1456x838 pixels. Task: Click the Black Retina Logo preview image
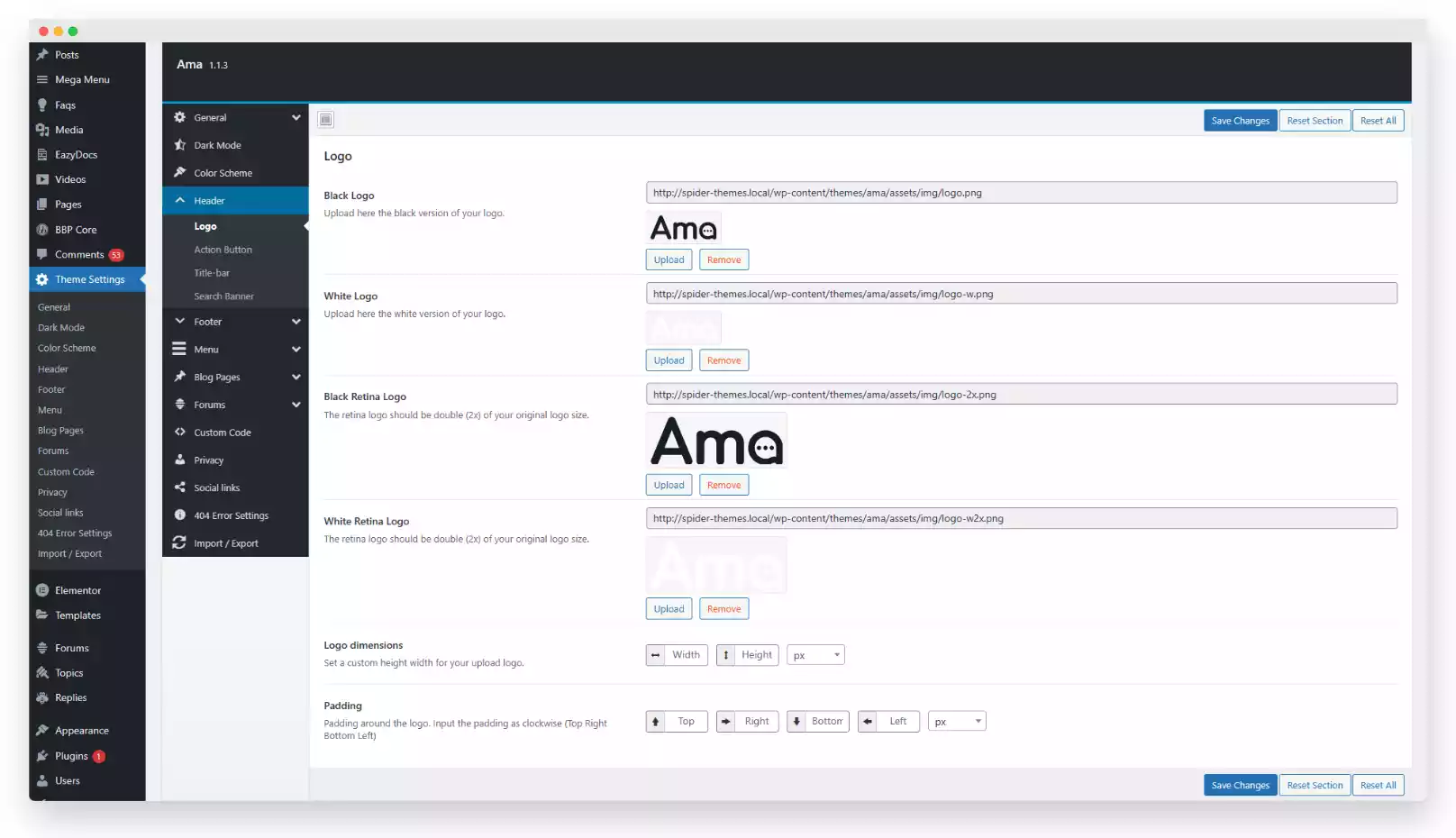click(716, 441)
